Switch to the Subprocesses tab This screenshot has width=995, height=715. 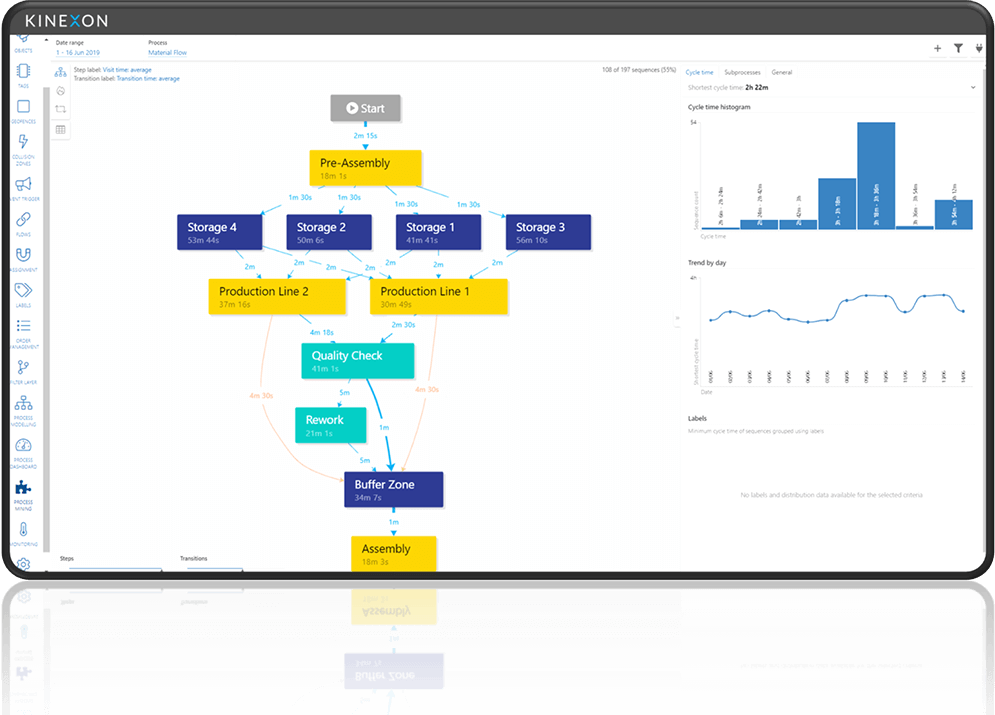pos(742,73)
